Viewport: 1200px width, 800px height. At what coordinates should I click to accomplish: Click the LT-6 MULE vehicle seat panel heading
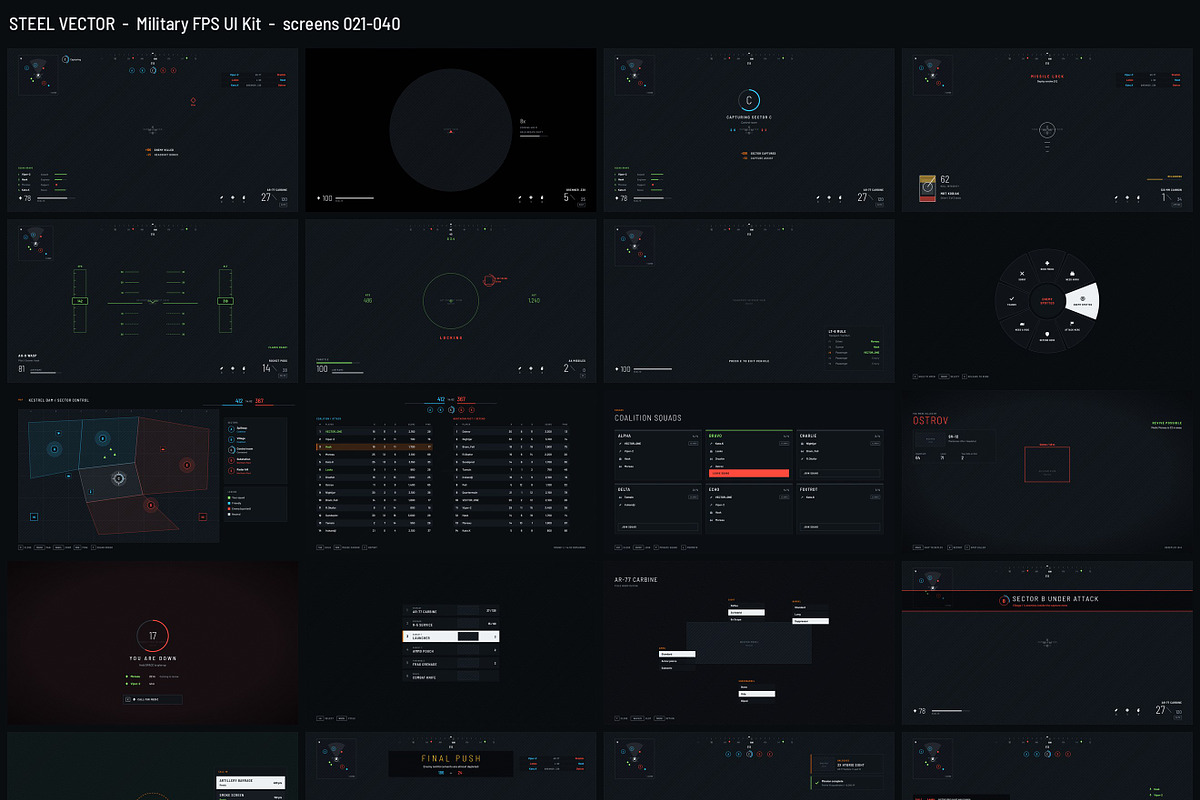click(x=837, y=331)
